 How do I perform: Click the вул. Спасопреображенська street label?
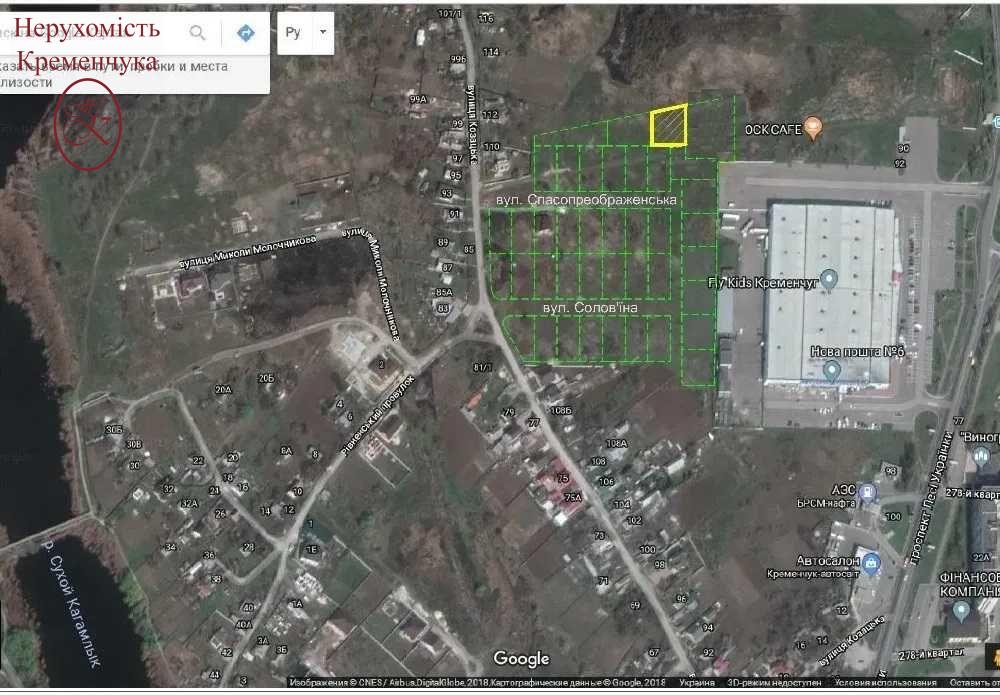[x=587, y=200]
